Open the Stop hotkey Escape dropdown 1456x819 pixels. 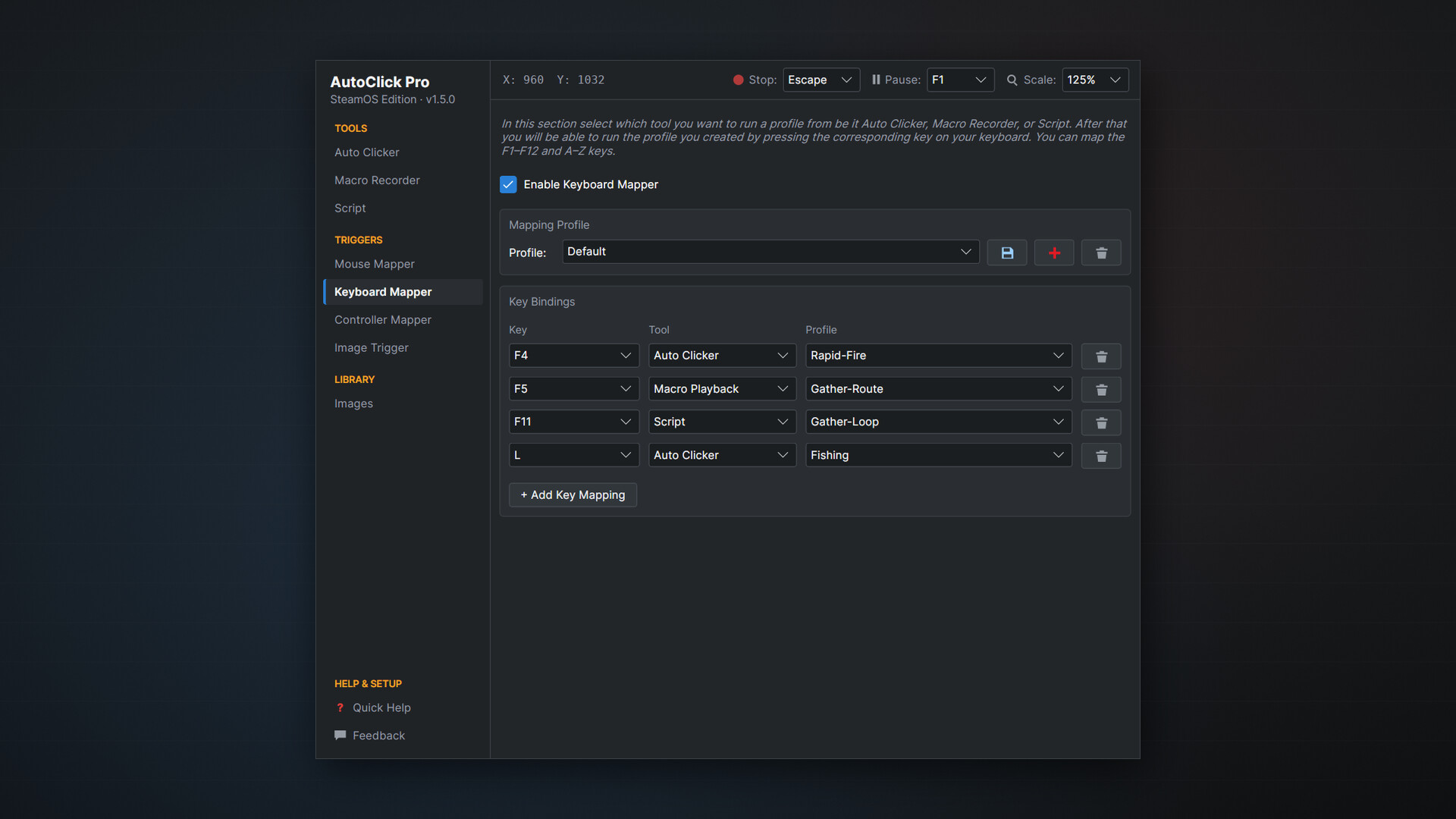[x=821, y=80]
